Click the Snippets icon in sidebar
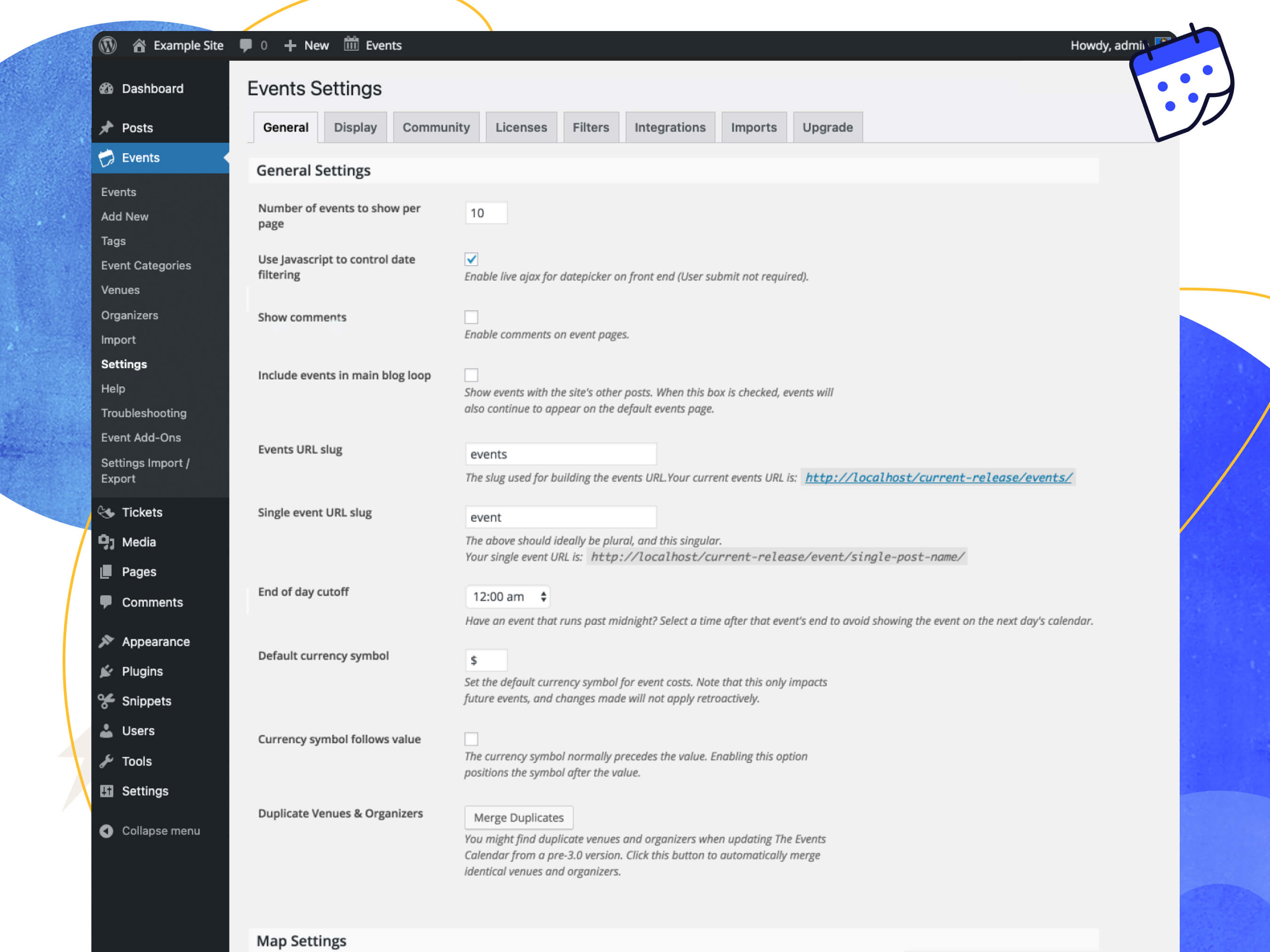Viewport: 1270px width, 952px height. [108, 701]
